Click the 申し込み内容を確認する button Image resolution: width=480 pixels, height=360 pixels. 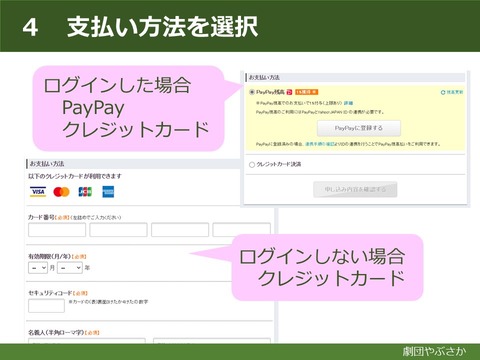pyautogui.click(x=355, y=189)
